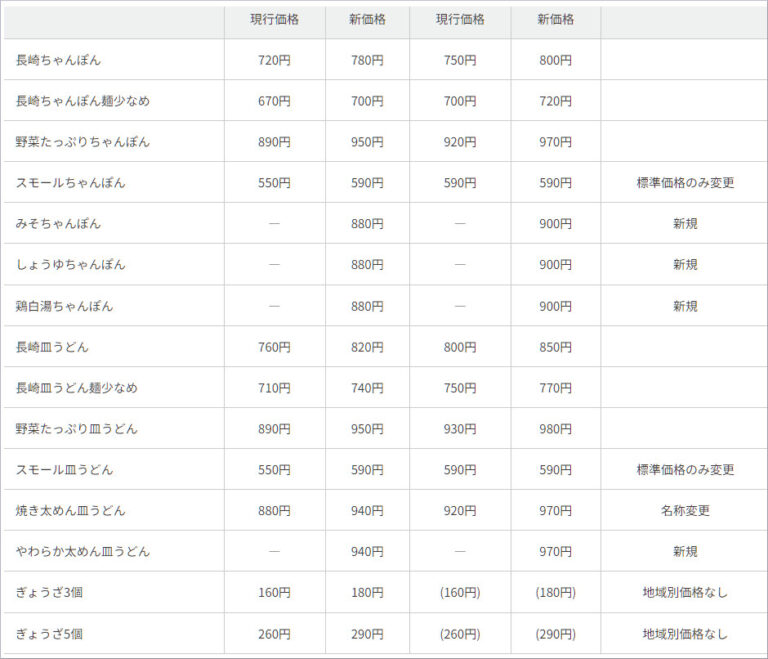Select the スモールちゃんぽん item name
The image size is (768, 659).
pyautogui.click(x=70, y=183)
